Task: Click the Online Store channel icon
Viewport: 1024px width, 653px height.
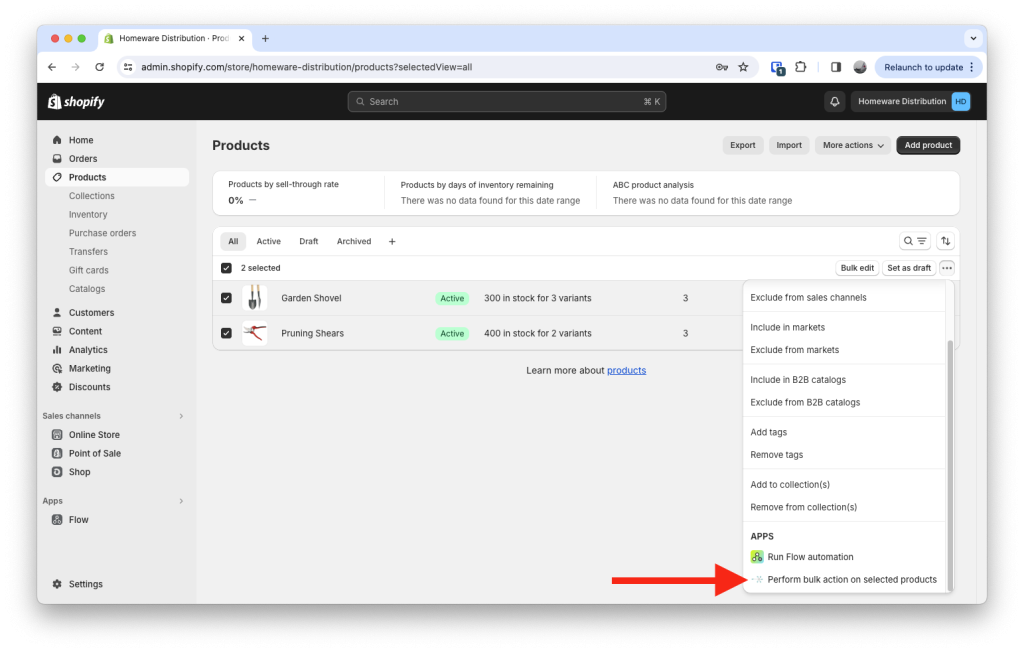Action: point(57,435)
